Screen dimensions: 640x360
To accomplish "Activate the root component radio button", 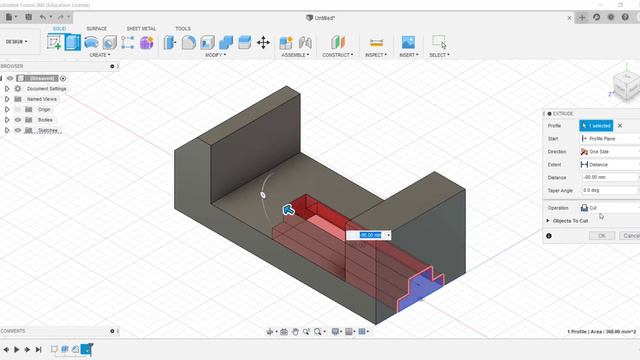I will click(x=63, y=78).
